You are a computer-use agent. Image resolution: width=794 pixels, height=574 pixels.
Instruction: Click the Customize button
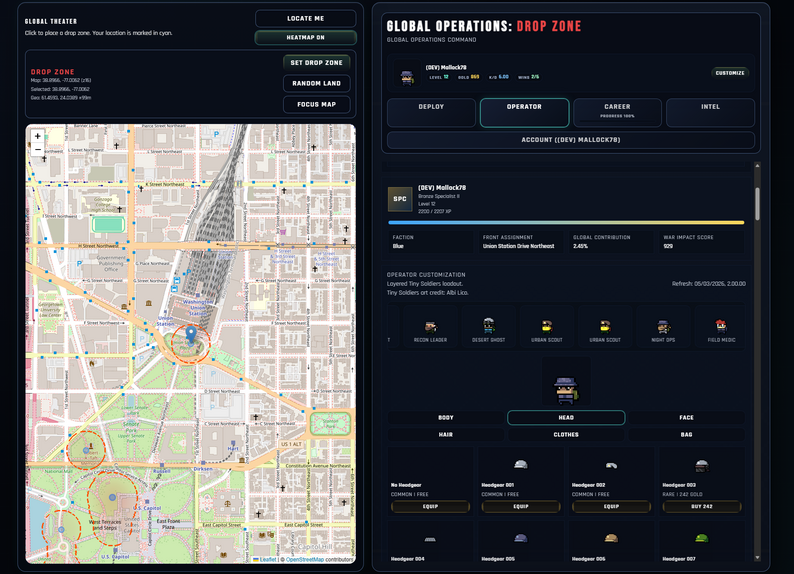tap(730, 73)
